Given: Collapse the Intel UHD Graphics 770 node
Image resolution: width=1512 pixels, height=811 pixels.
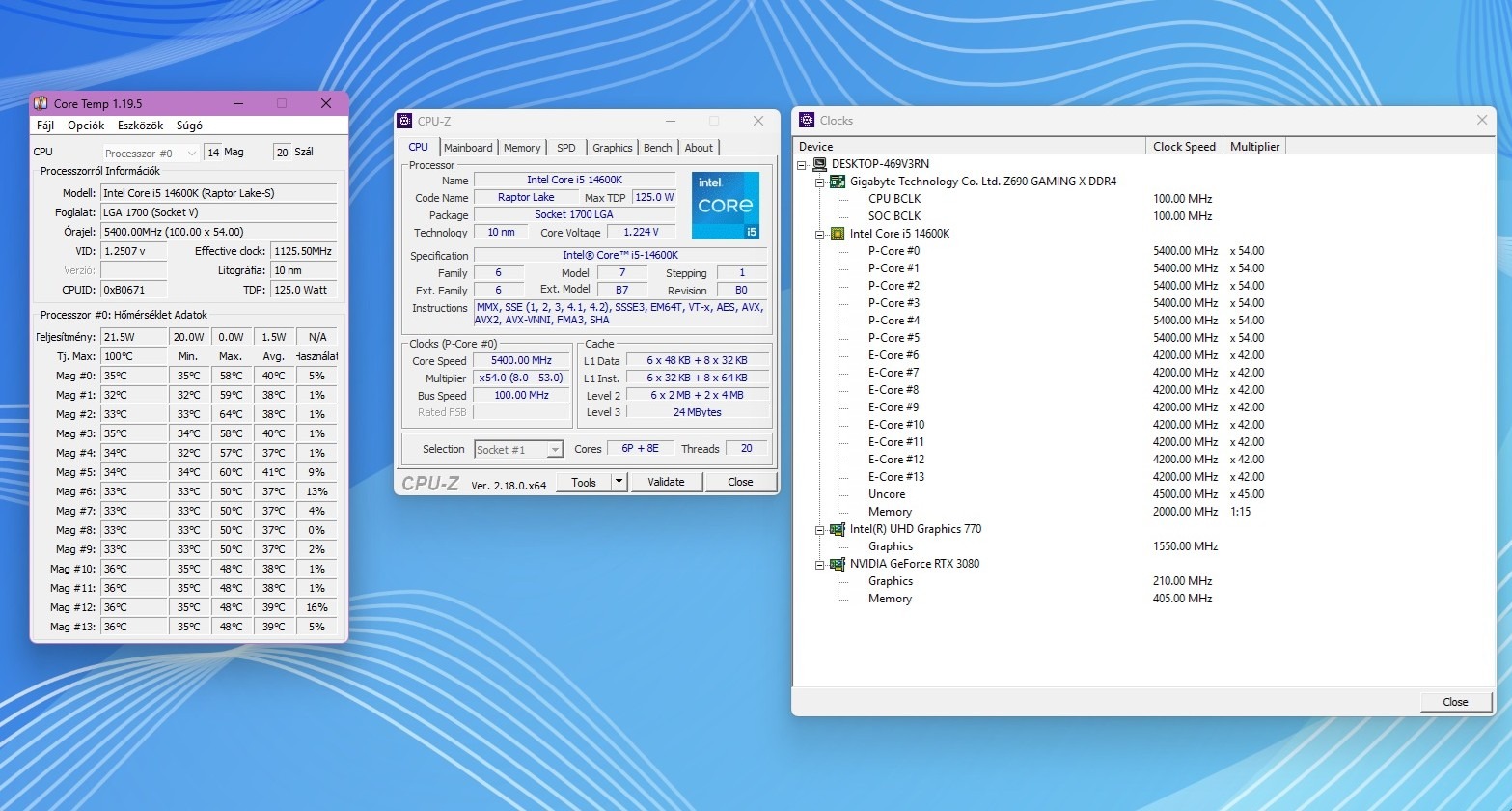Looking at the screenshot, I should (820, 529).
